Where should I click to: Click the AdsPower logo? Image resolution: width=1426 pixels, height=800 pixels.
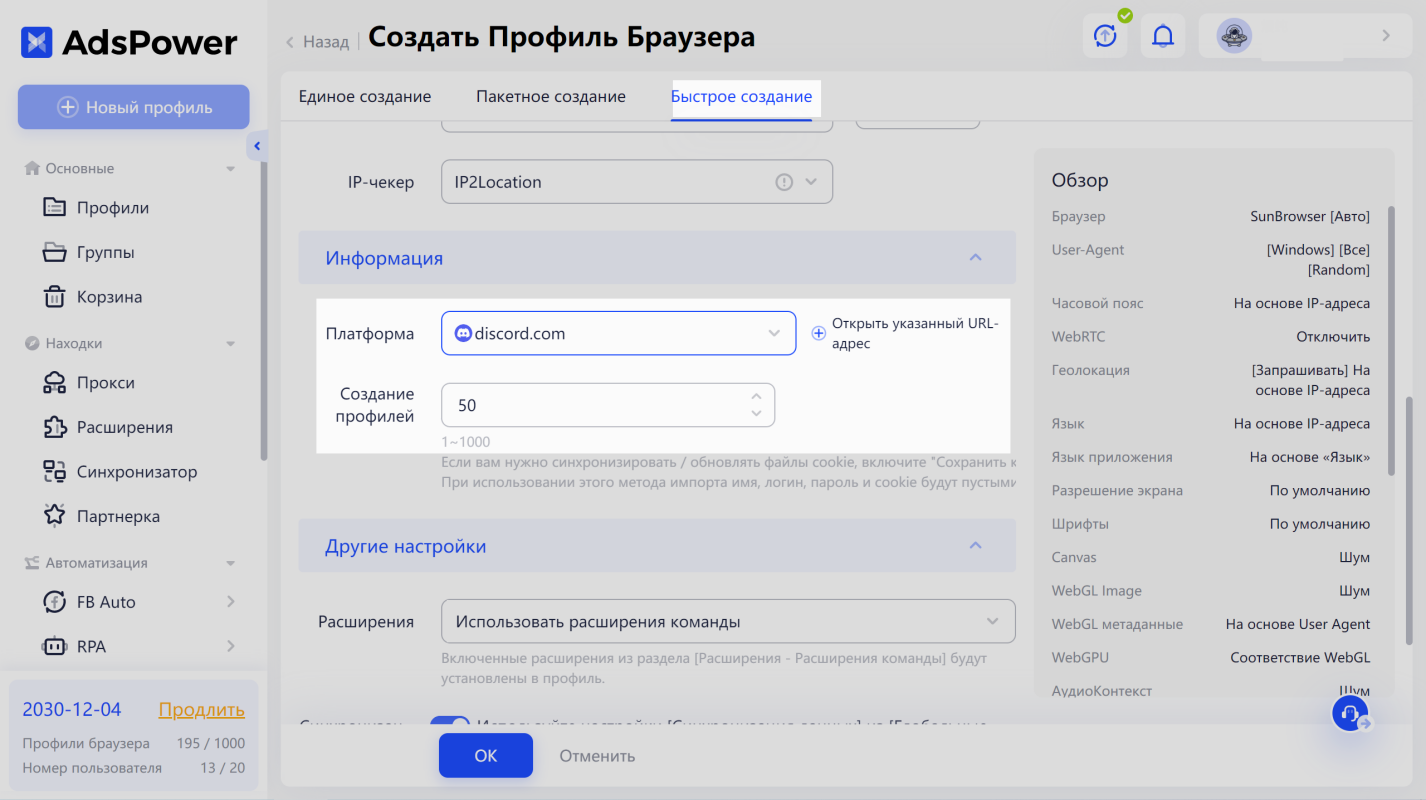point(130,42)
